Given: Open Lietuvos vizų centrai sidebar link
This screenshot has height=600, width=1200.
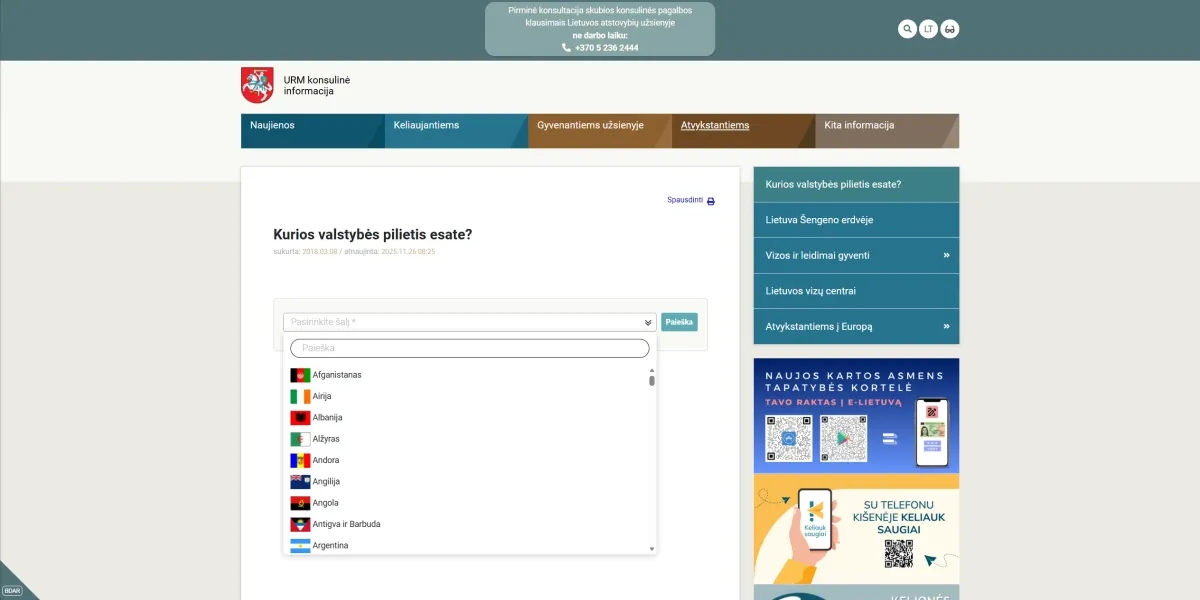Looking at the screenshot, I should click(810, 291).
